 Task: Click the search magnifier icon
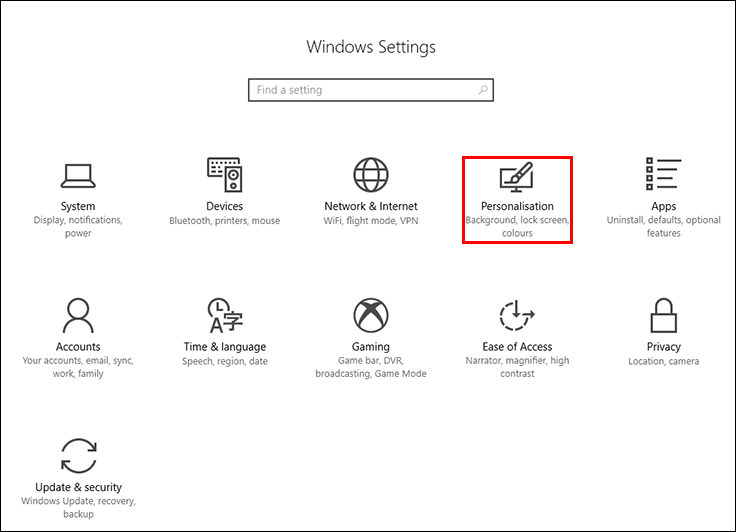click(483, 90)
